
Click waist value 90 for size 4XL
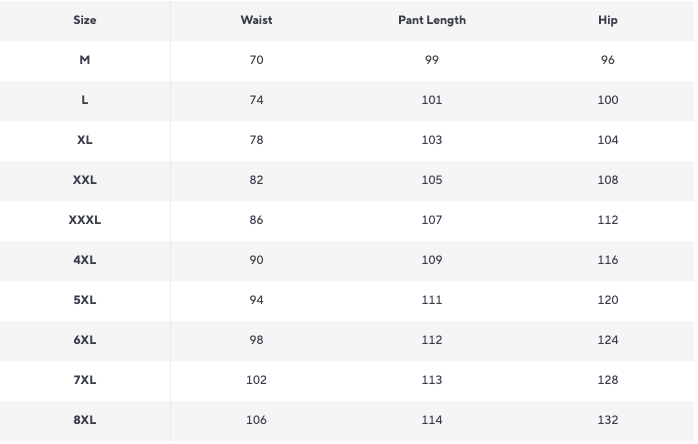tap(257, 260)
